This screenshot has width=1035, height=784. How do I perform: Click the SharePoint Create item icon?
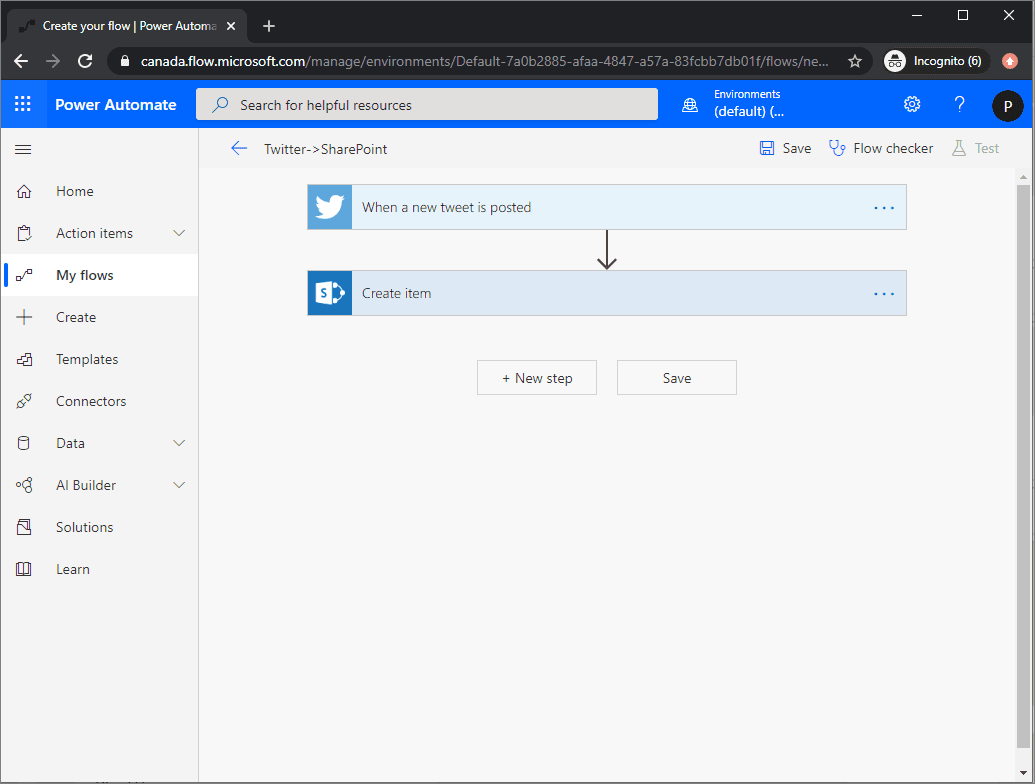(330, 293)
